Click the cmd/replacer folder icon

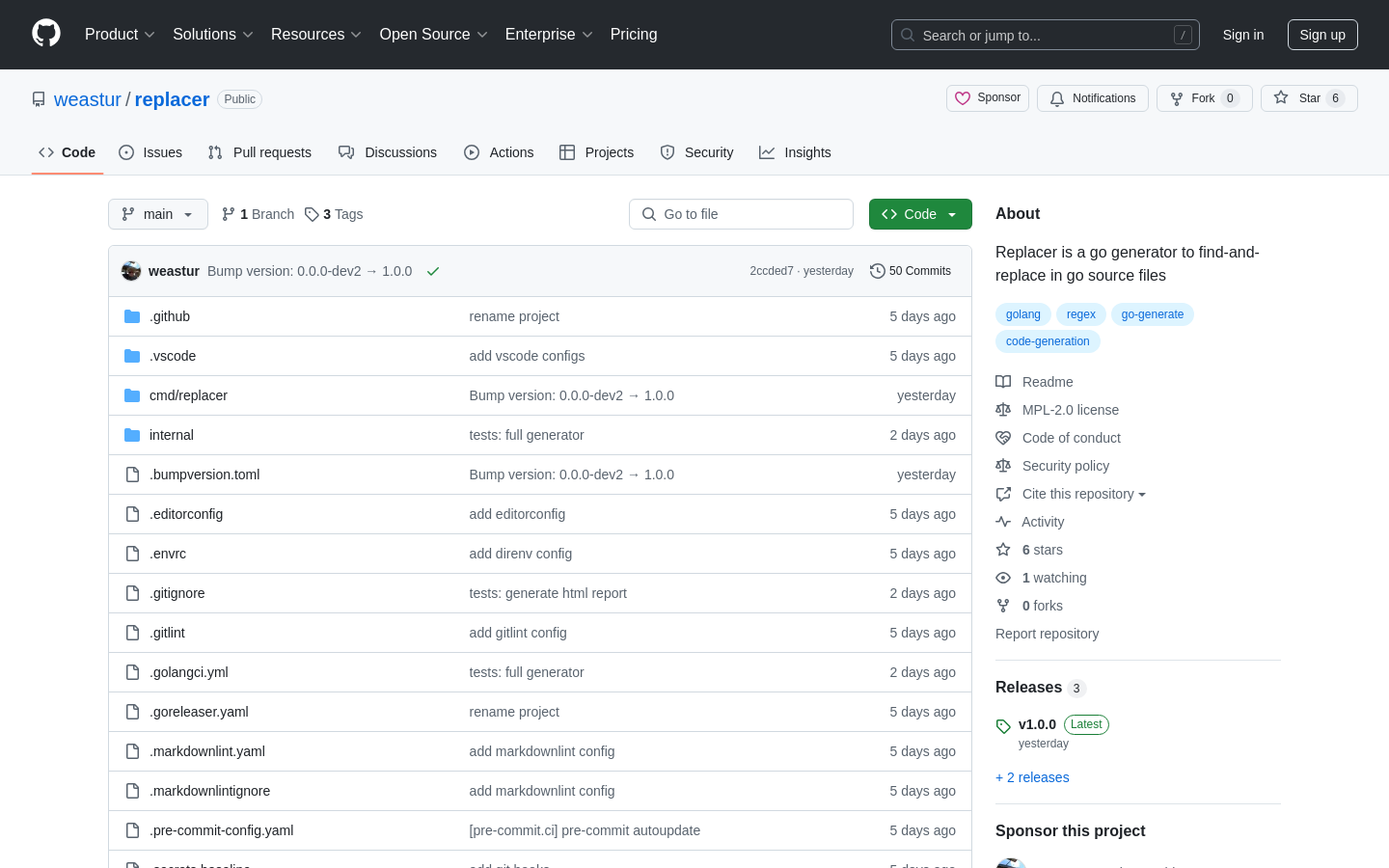132,395
